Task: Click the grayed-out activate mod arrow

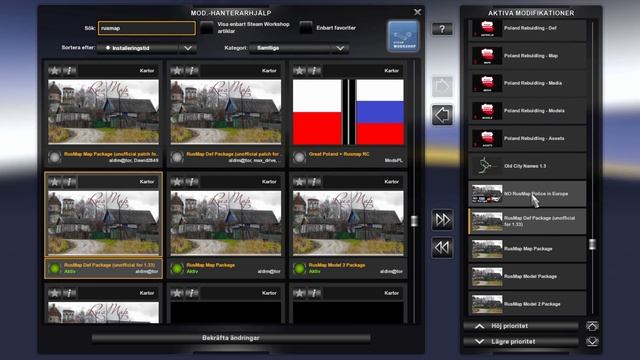Action: pyautogui.click(x=442, y=87)
